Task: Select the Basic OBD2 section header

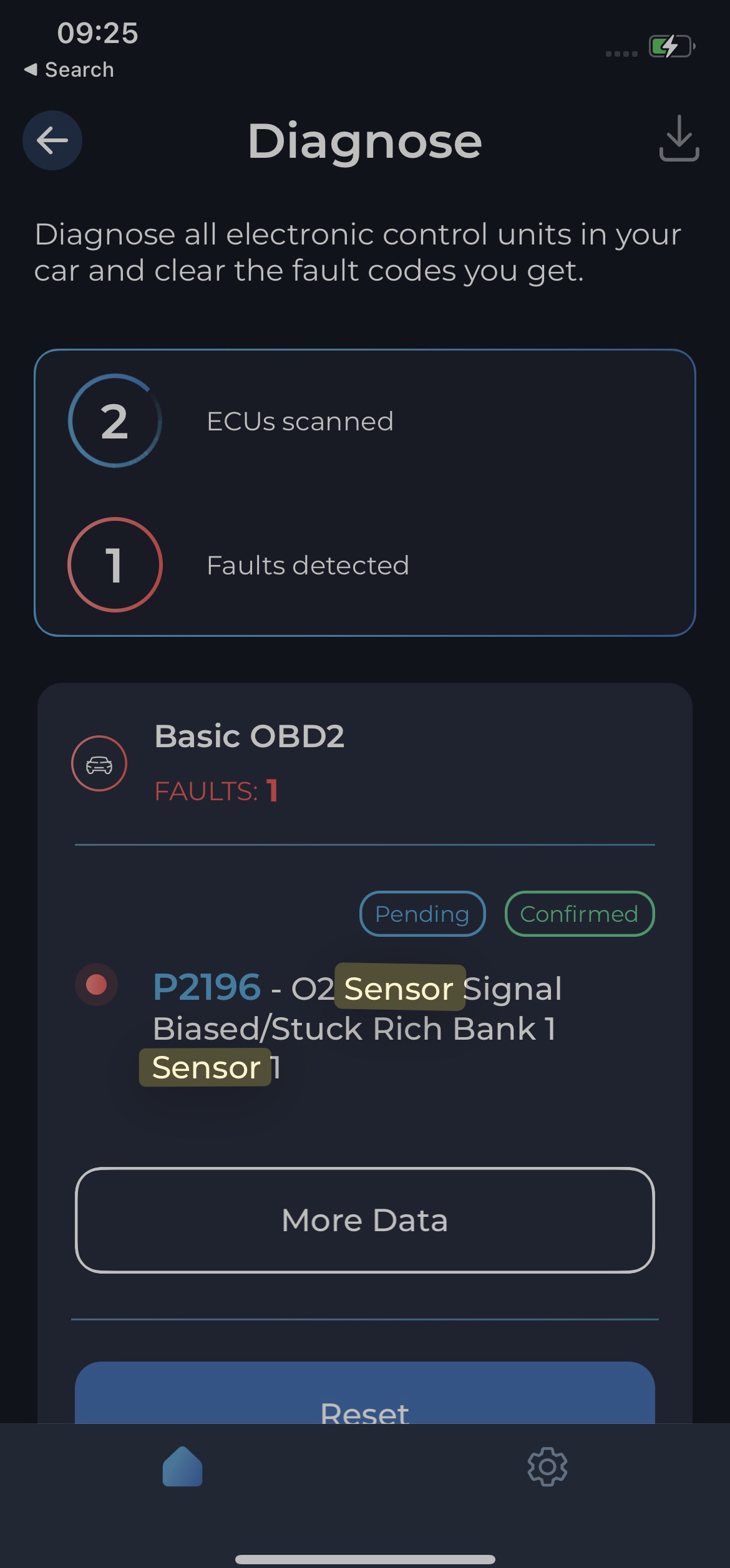Action: pos(249,736)
